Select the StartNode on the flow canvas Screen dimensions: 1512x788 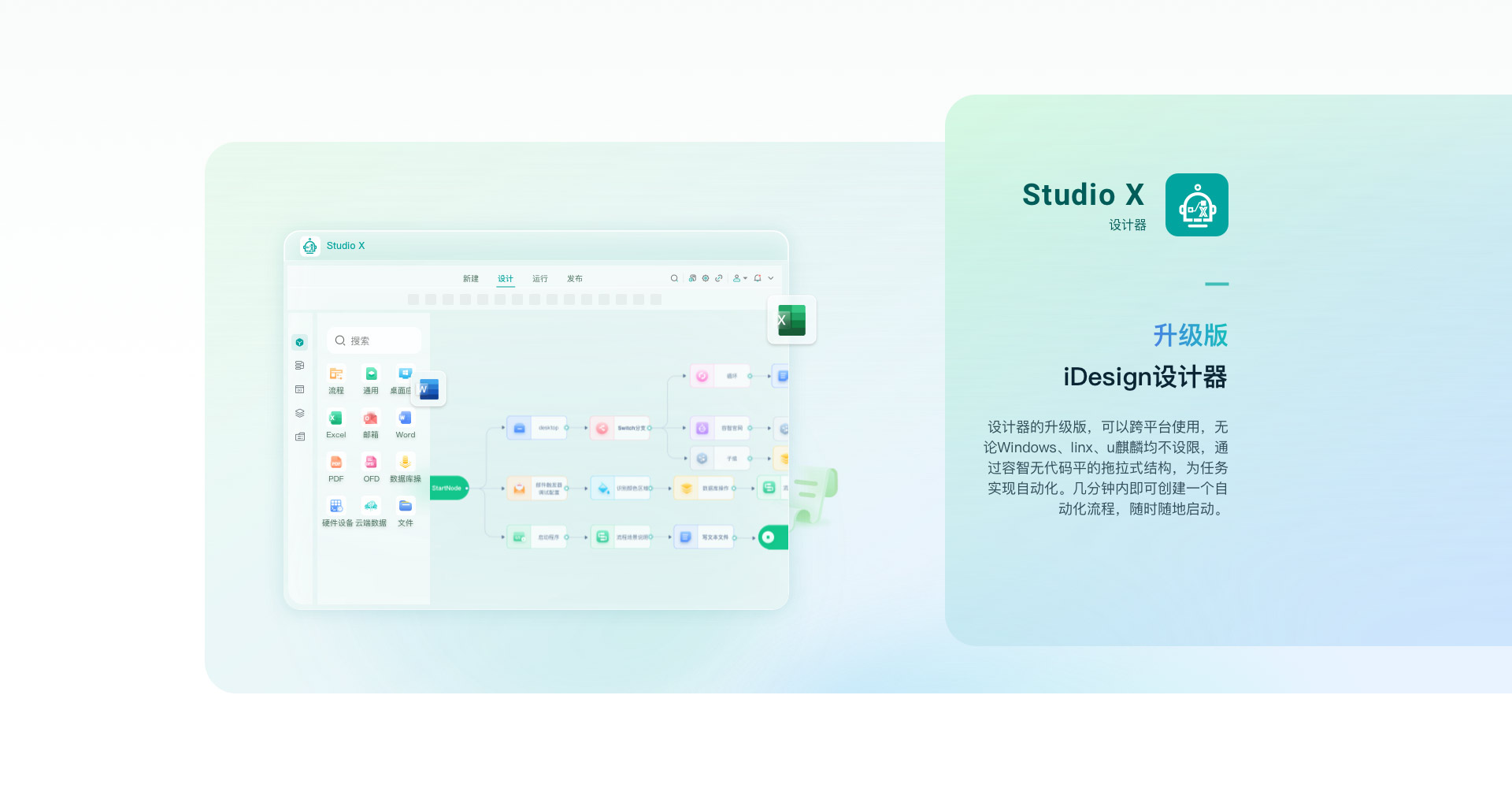click(449, 488)
